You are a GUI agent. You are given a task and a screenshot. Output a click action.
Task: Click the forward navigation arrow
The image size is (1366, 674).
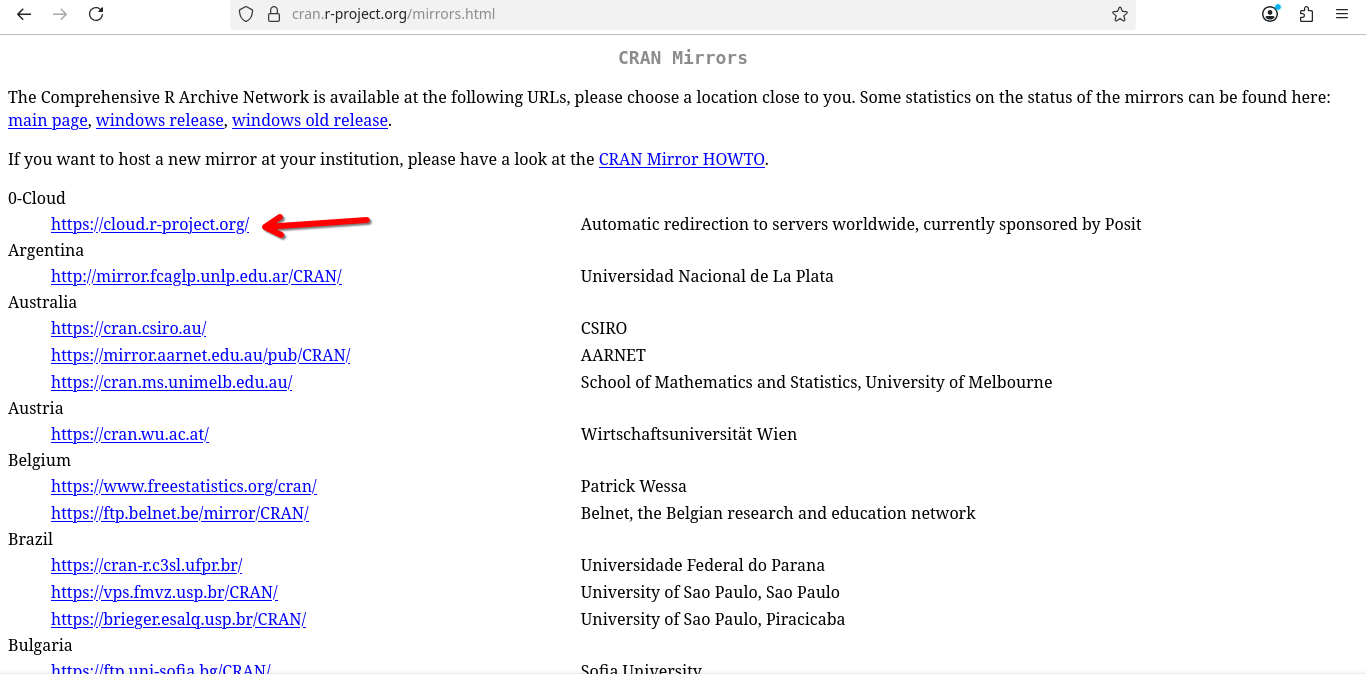pos(60,14)
